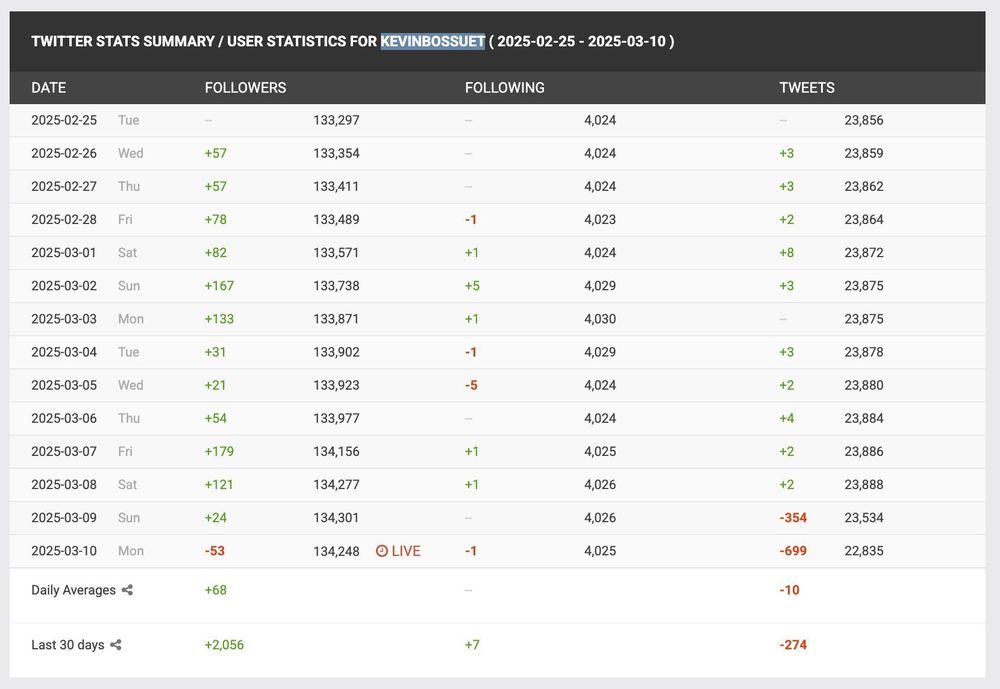1000x689 pixels.
Task: Click the +82 follower change
Action: [216, 253]
